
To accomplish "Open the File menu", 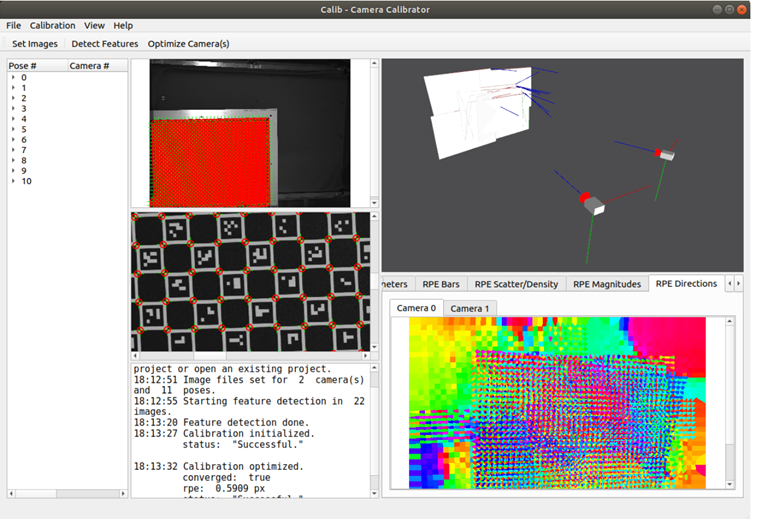I will 13,25.
